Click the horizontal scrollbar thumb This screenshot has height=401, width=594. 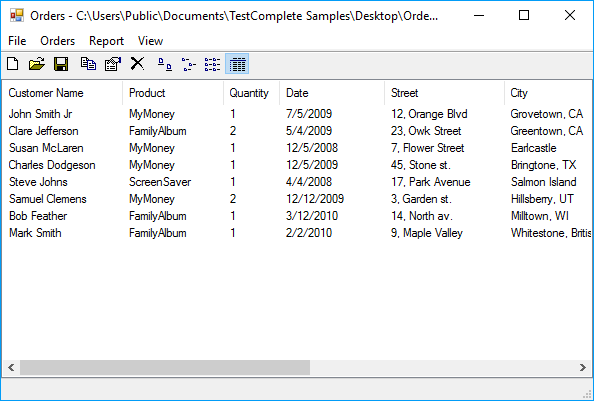[x=165, y=367]
